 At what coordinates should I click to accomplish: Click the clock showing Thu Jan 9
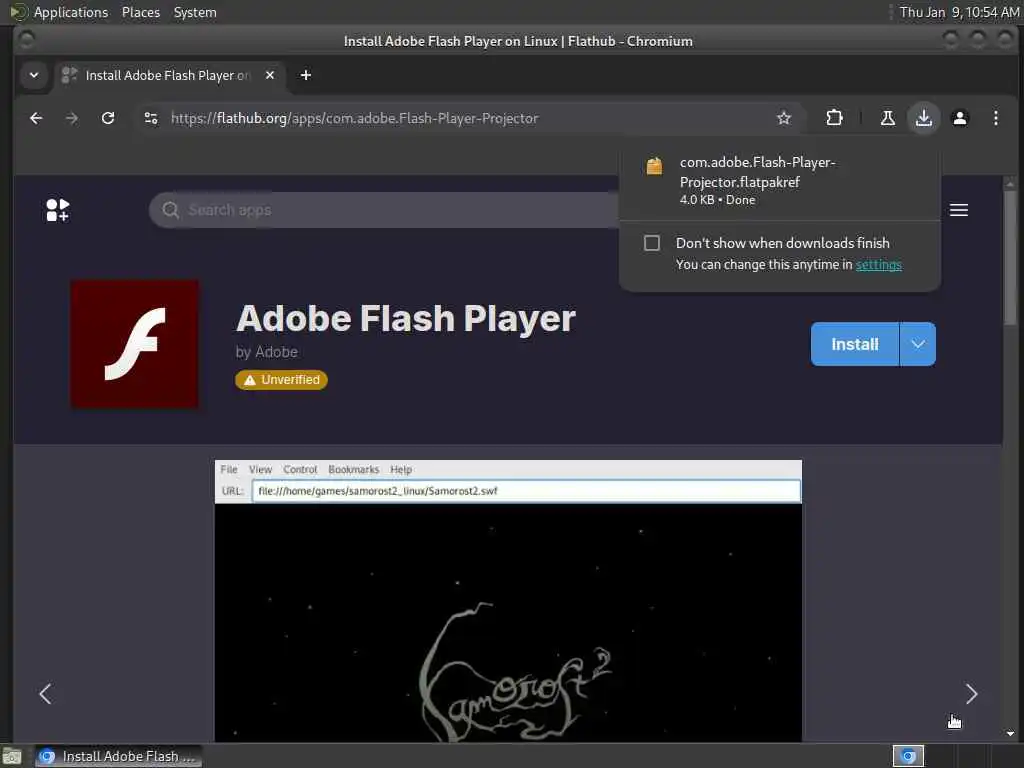coord(959,12)
